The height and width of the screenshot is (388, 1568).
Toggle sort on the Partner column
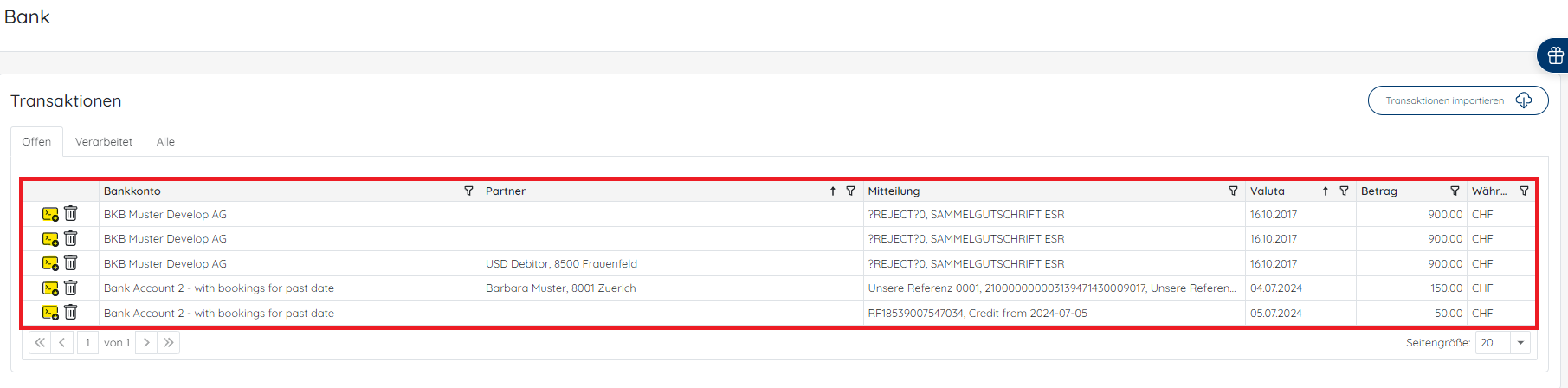[x=832, y=191]
